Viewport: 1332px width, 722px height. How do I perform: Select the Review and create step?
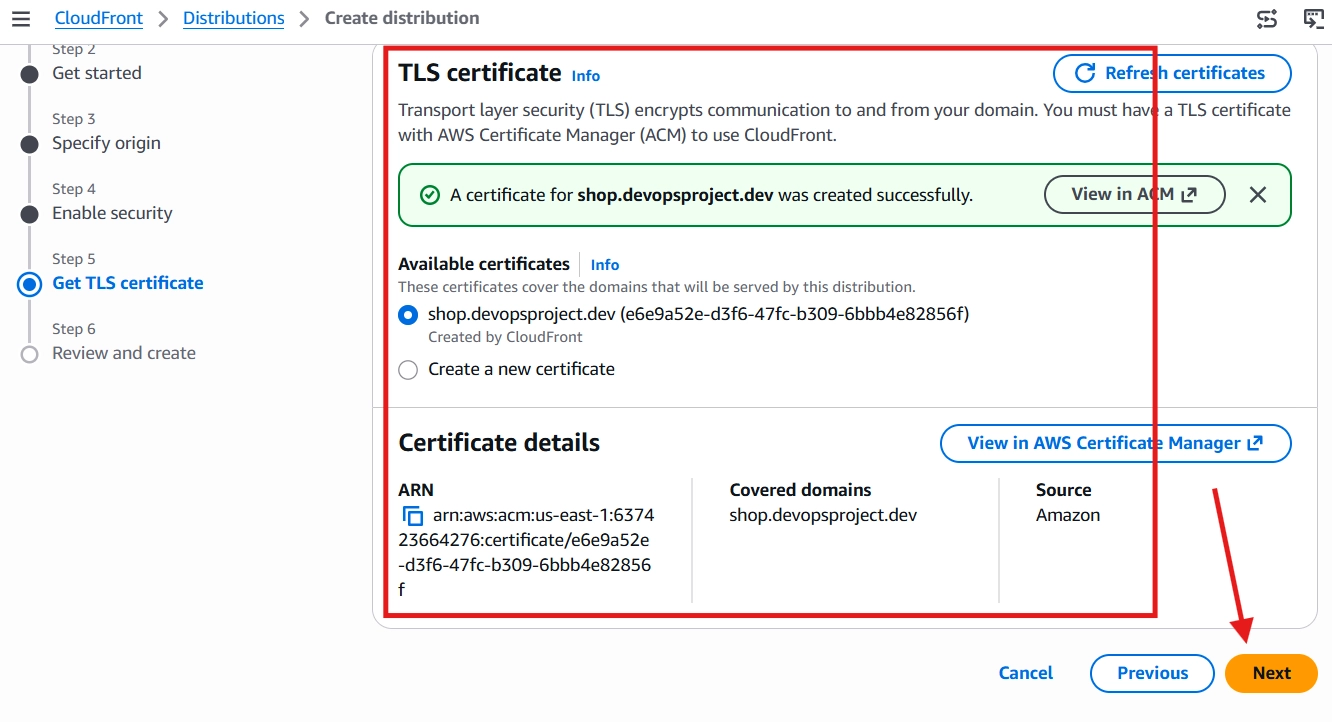pyautogui.click(x=124, y=353)
